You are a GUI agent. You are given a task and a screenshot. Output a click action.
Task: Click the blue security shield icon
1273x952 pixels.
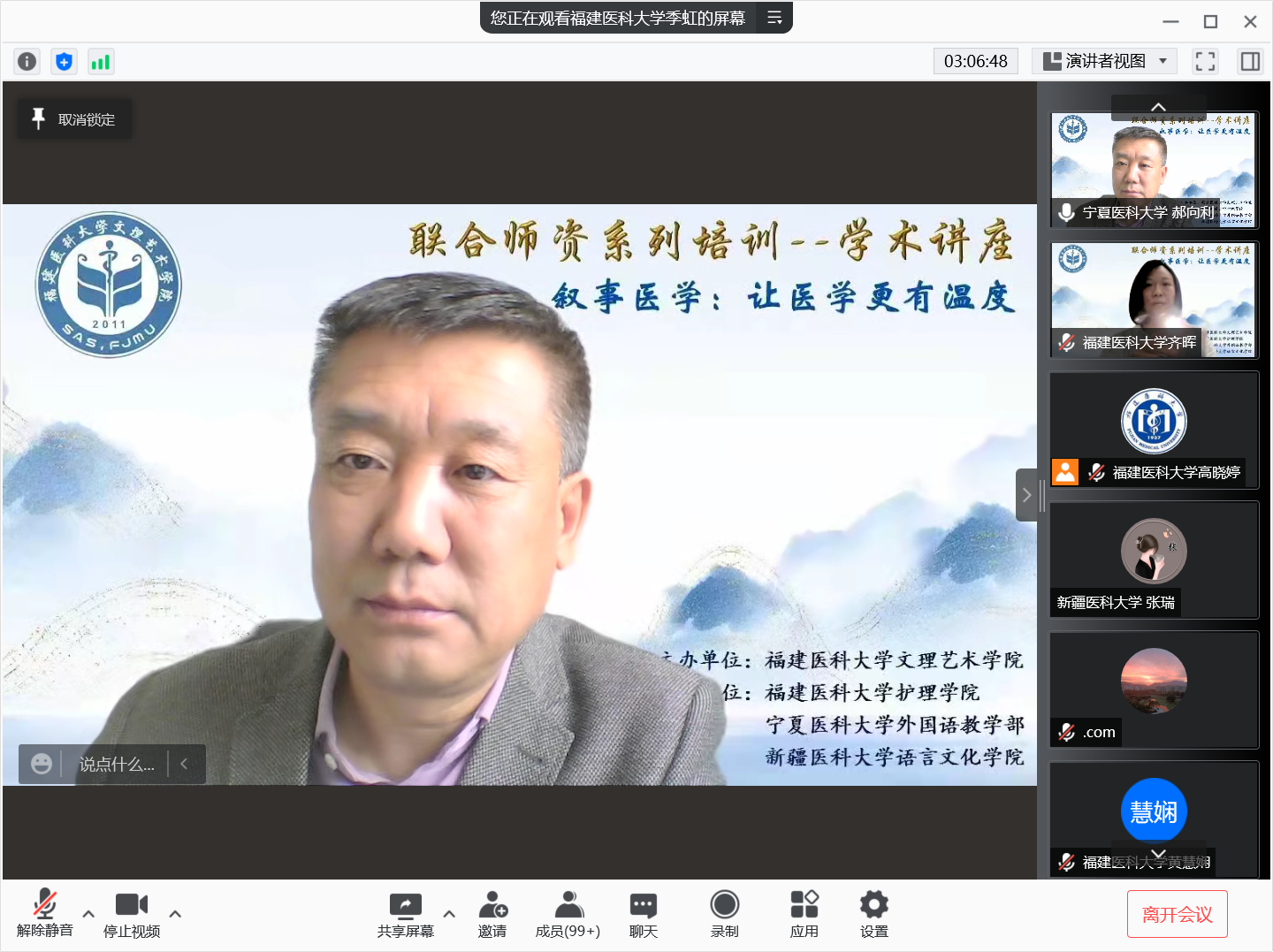coord(64,61)
